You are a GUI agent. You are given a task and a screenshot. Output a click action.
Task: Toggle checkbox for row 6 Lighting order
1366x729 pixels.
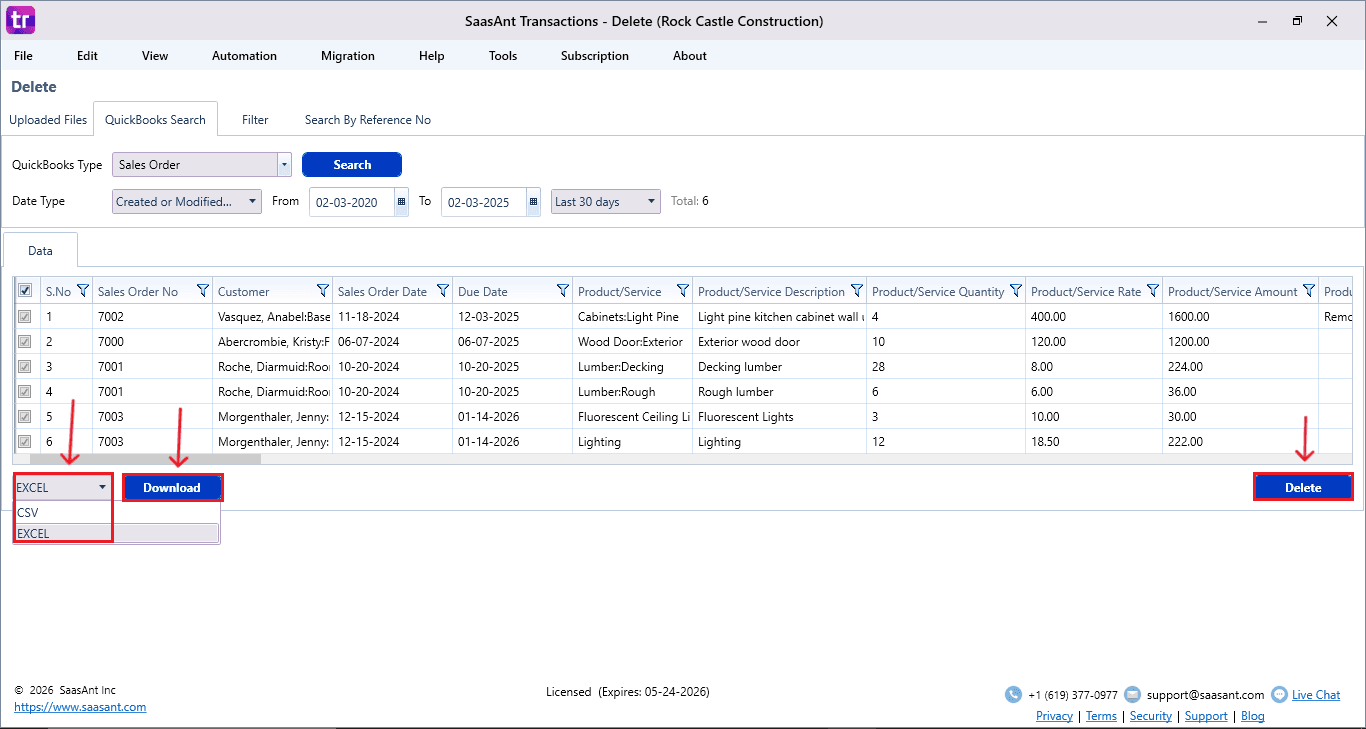(25, 442)
